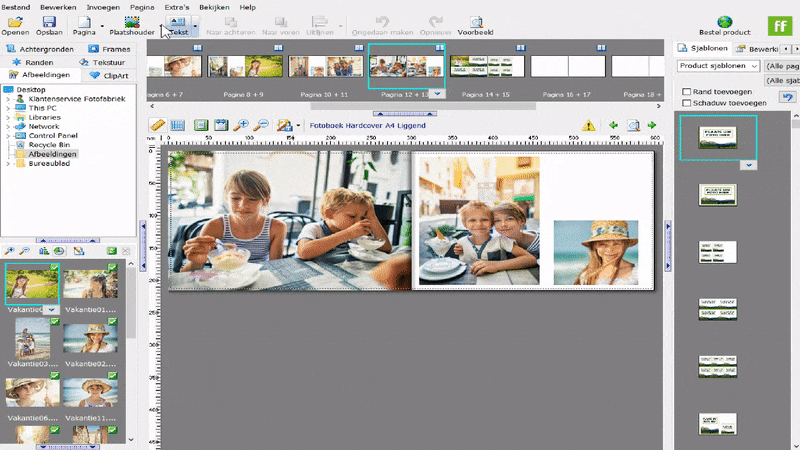This screenshot has height=450, width=800.
Task: Go to next page with green arrow
Action: [x=652, y=125]
